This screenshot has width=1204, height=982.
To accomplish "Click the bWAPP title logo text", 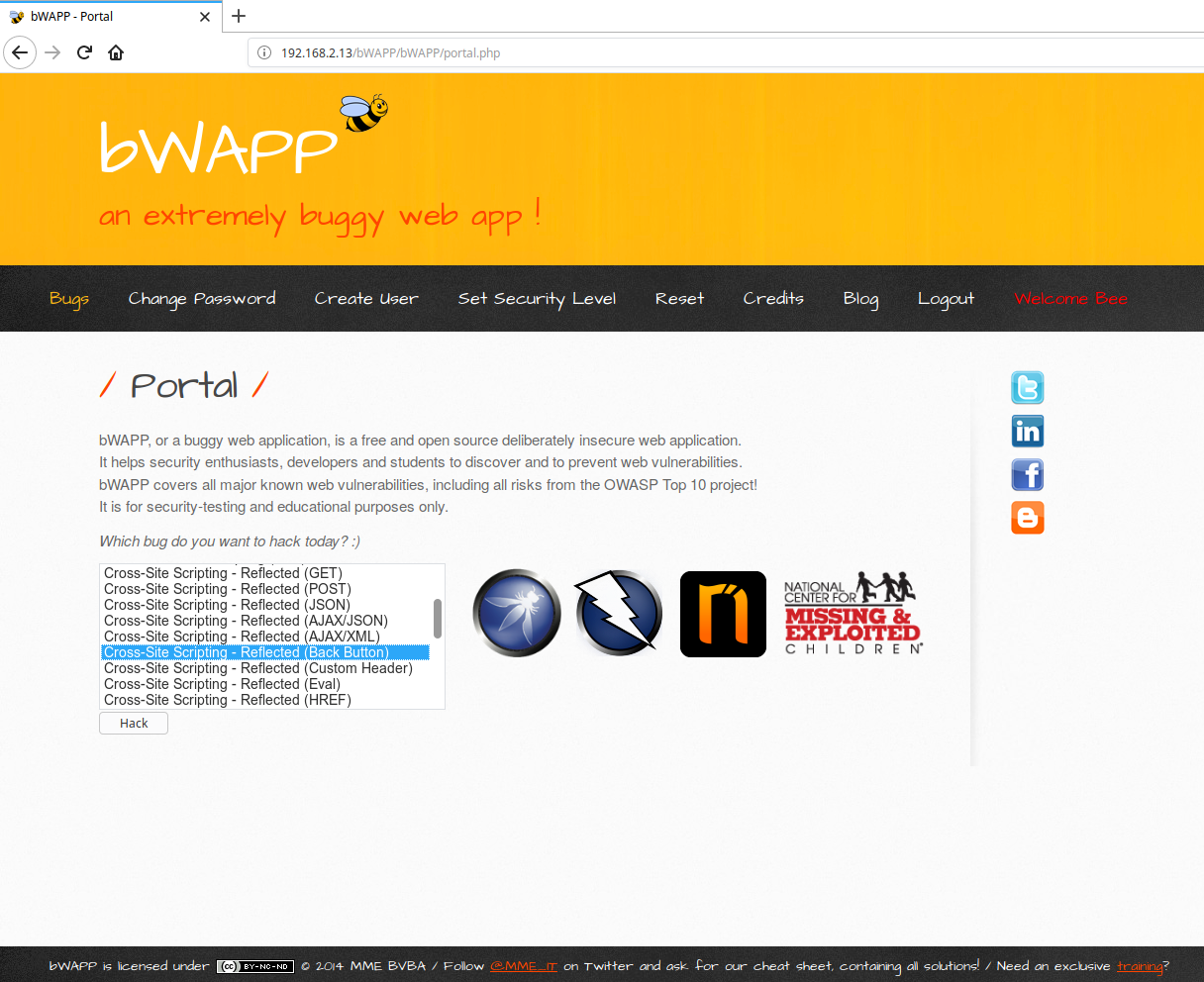I will (219, 148).
